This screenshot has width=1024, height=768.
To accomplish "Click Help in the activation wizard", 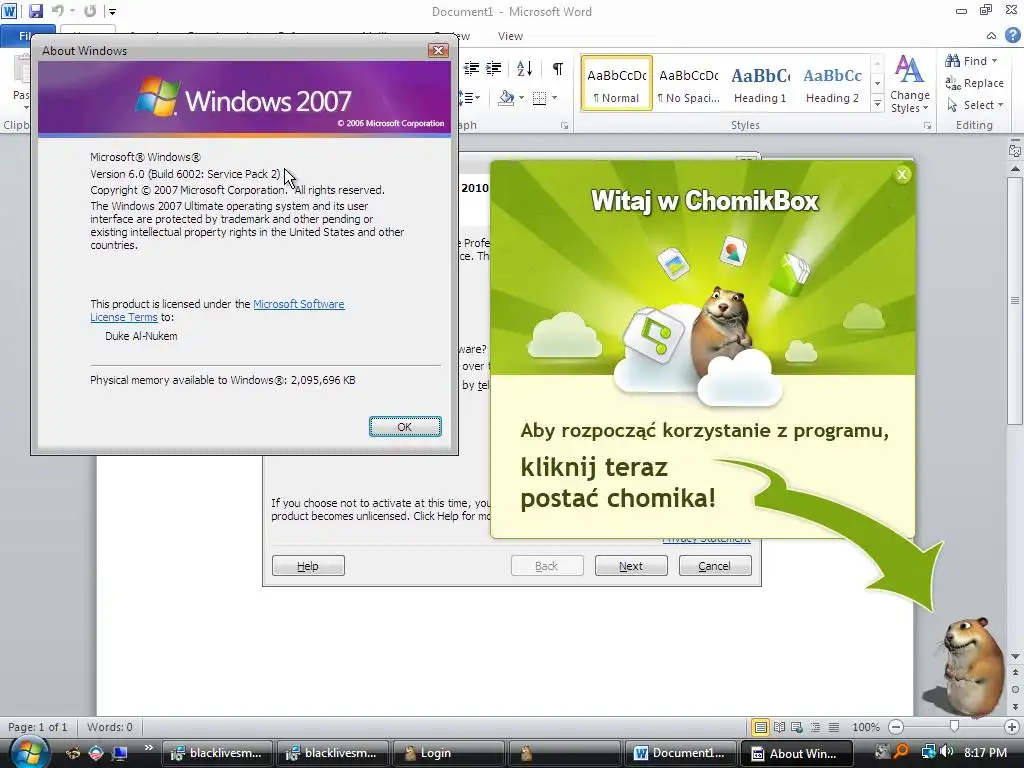I will click(x=308, y=566).
